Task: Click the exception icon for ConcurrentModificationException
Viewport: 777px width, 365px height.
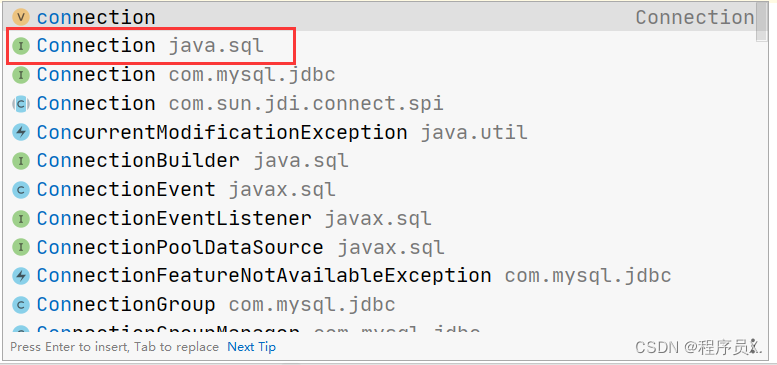Action: tap(20, 132)
